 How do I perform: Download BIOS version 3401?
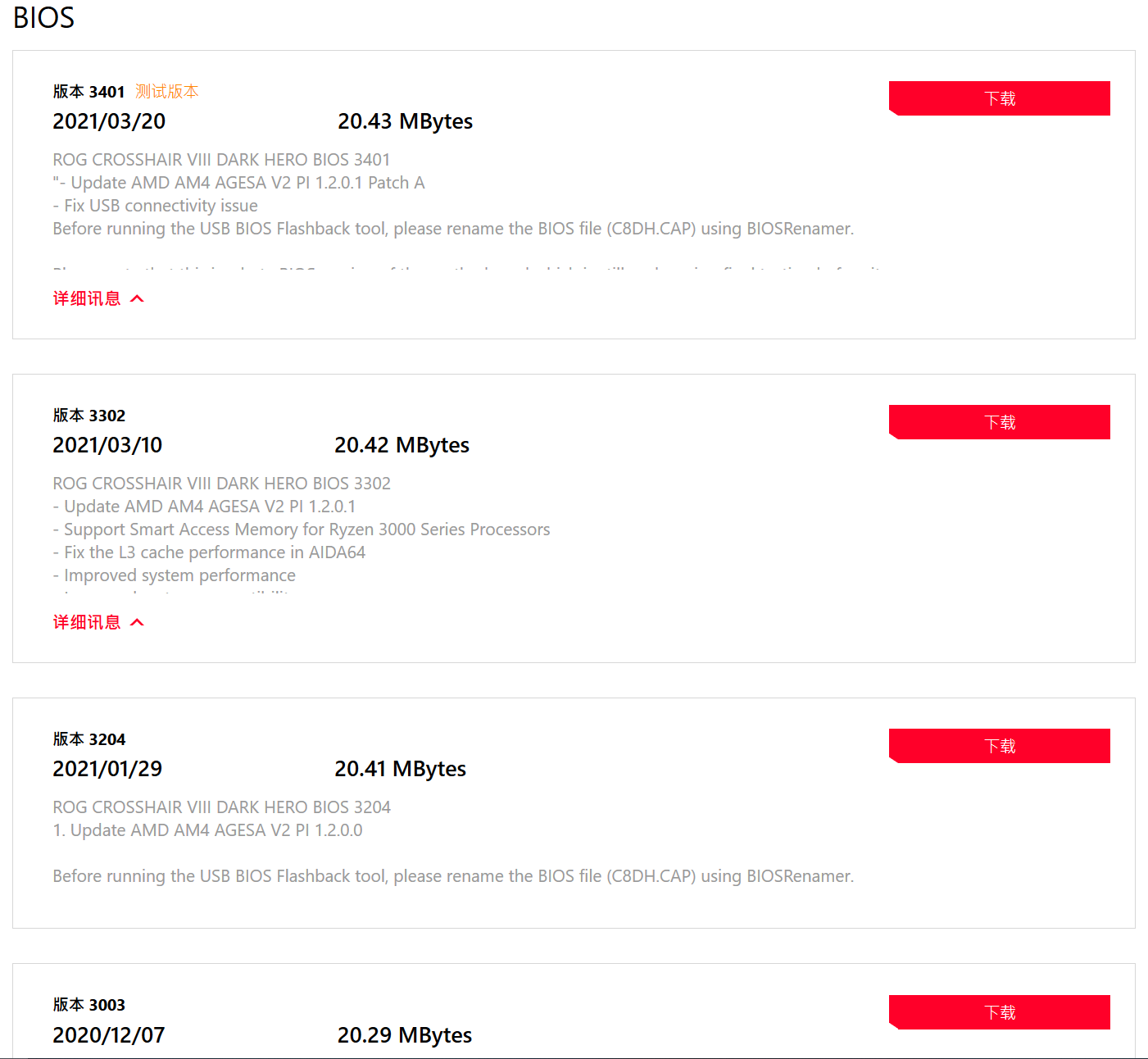click(x=999, y=98)
